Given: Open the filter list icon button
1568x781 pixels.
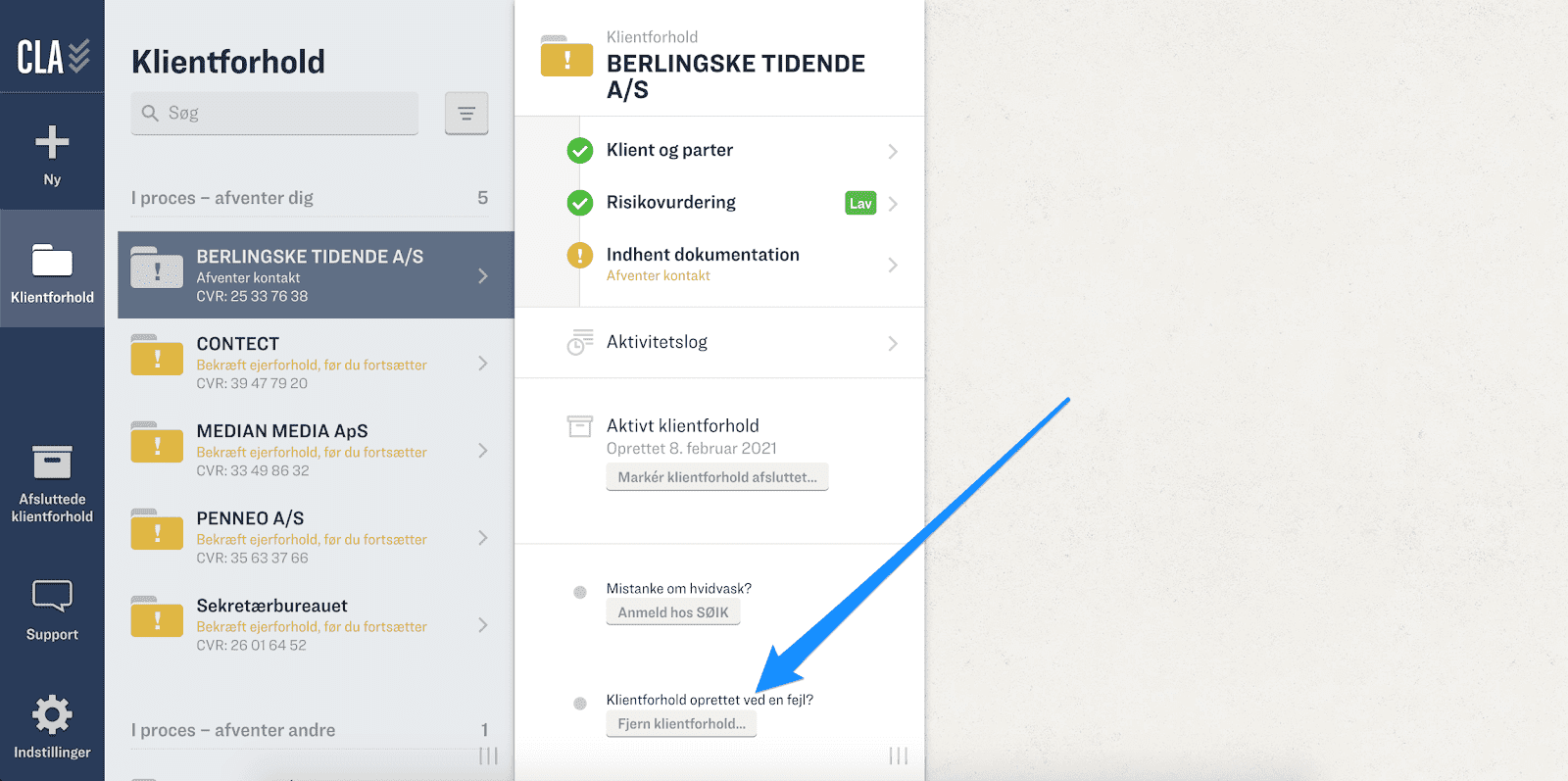Looking at the screenshot, I should (466, 114).
